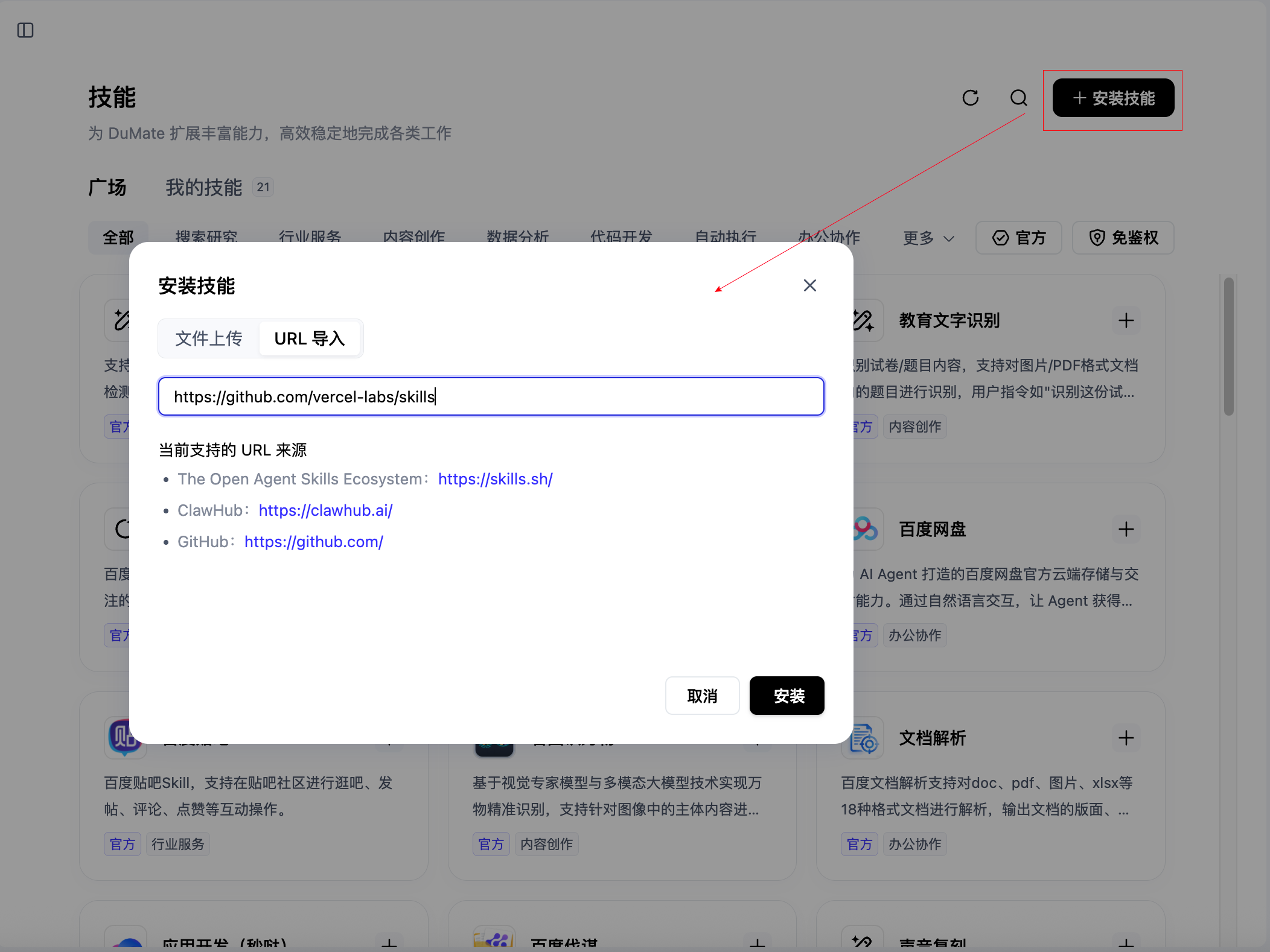Image resolution: width=1270 pixels, height=952 pixels.
Task: Click the 官方 tag on 文档解析 card
Action: click(x=860, y=844)
